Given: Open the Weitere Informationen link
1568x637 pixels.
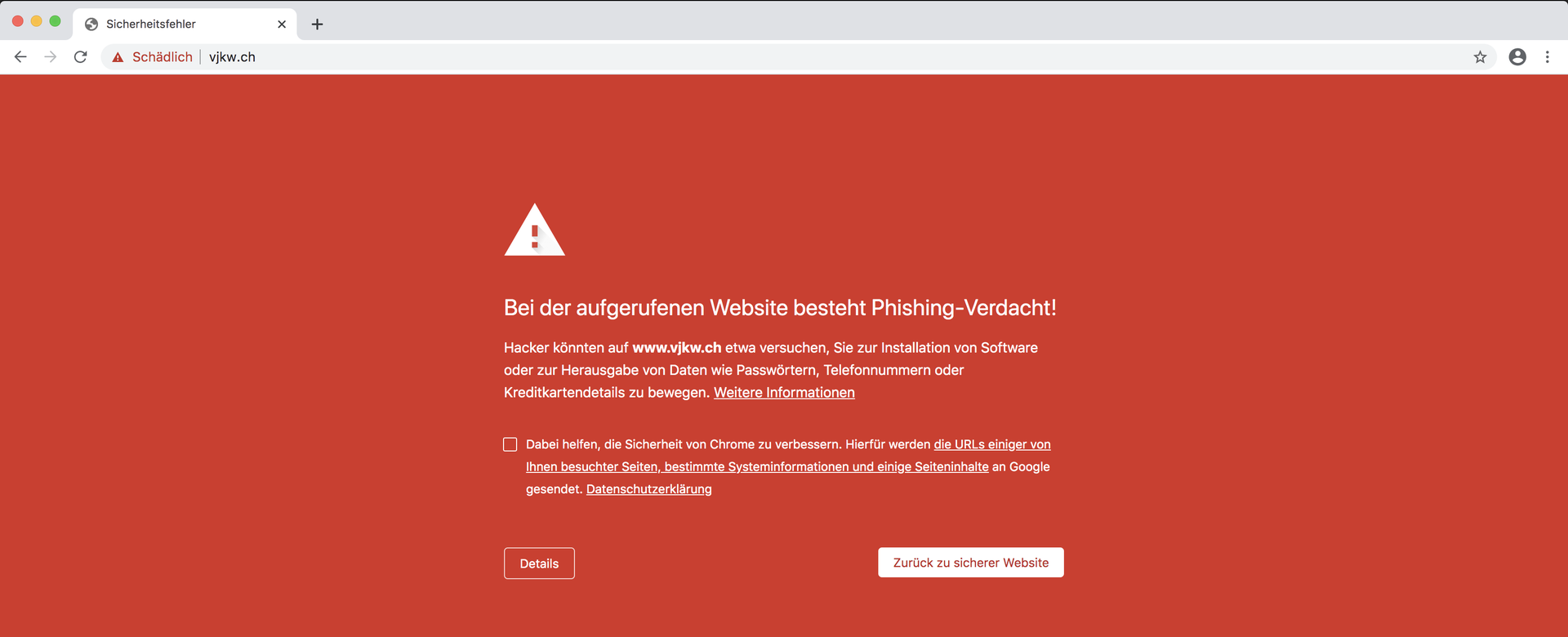Looking at the screenshot, I should pos(784,393).
